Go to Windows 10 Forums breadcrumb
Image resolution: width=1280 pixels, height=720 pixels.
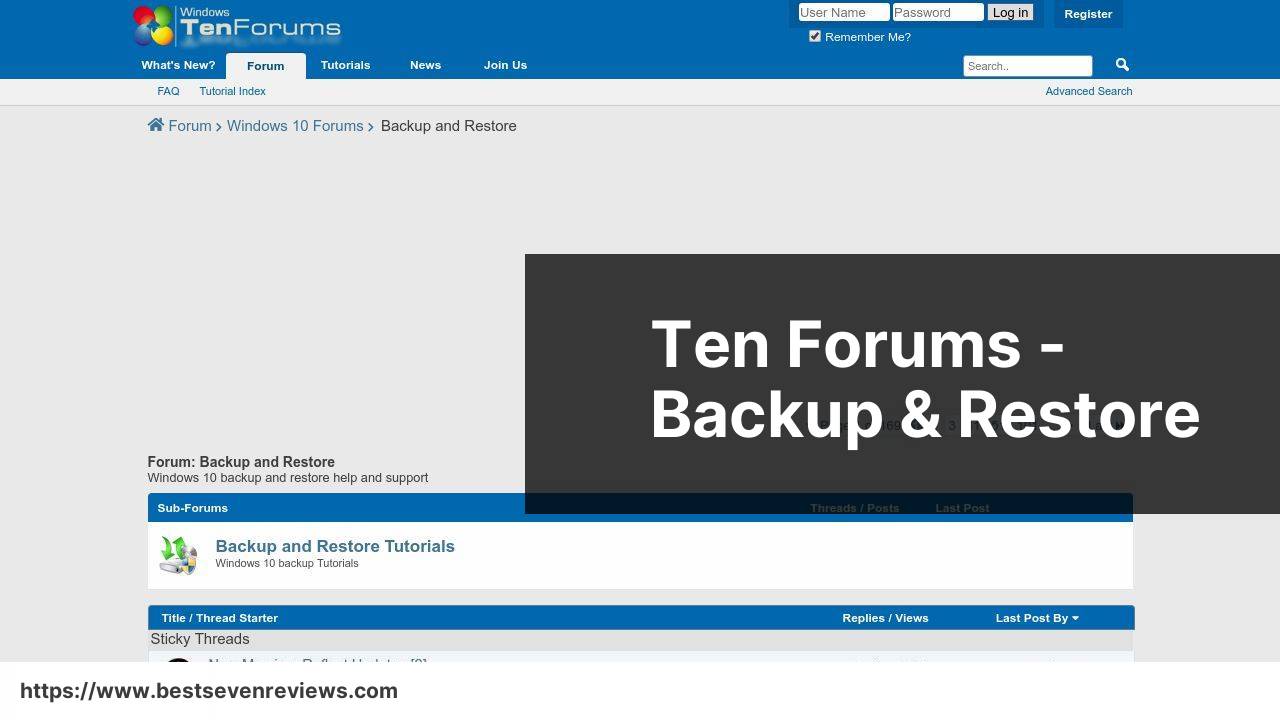click(x=295, y=126)
